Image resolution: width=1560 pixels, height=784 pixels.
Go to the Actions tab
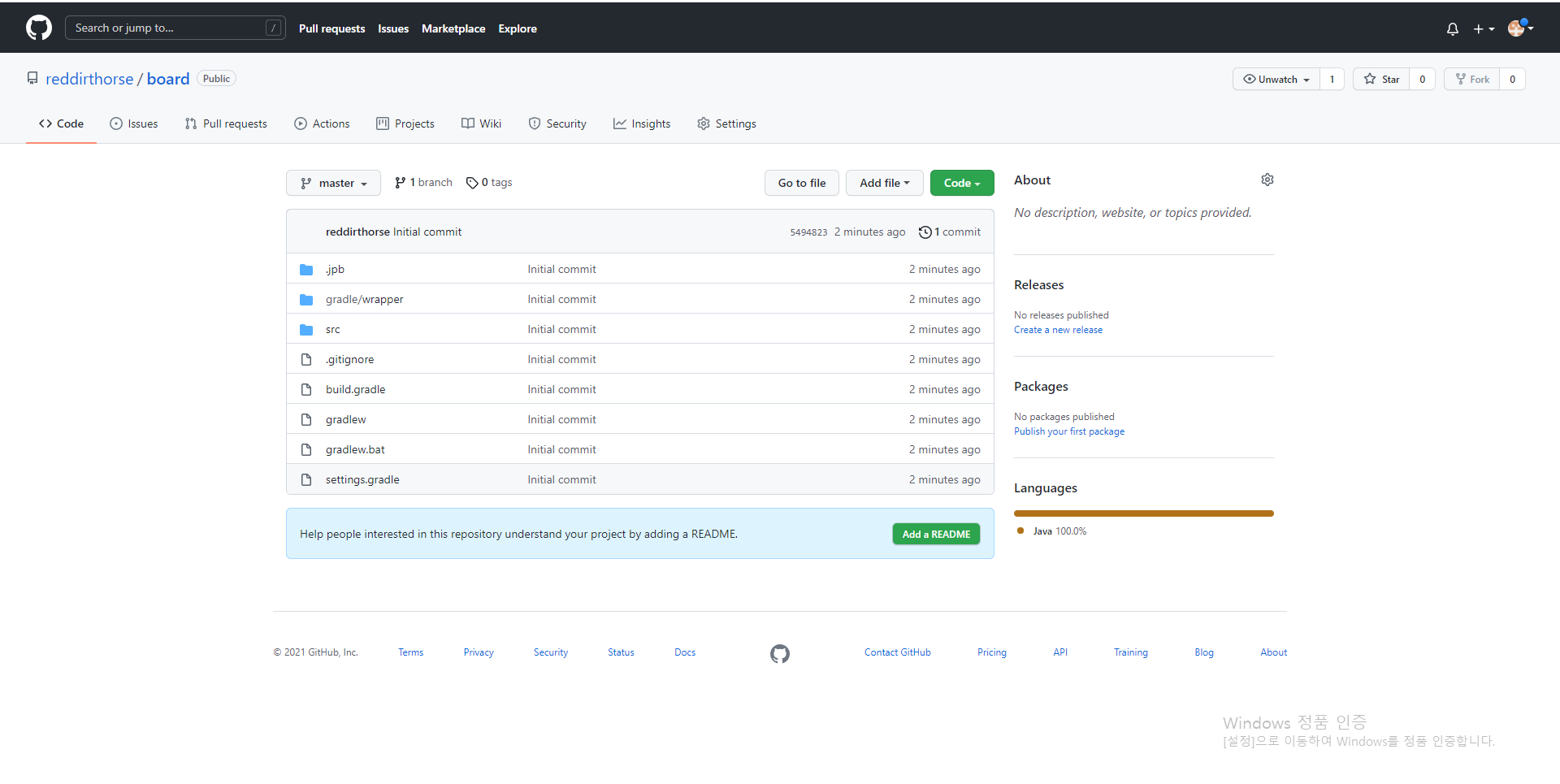[322, 123]
